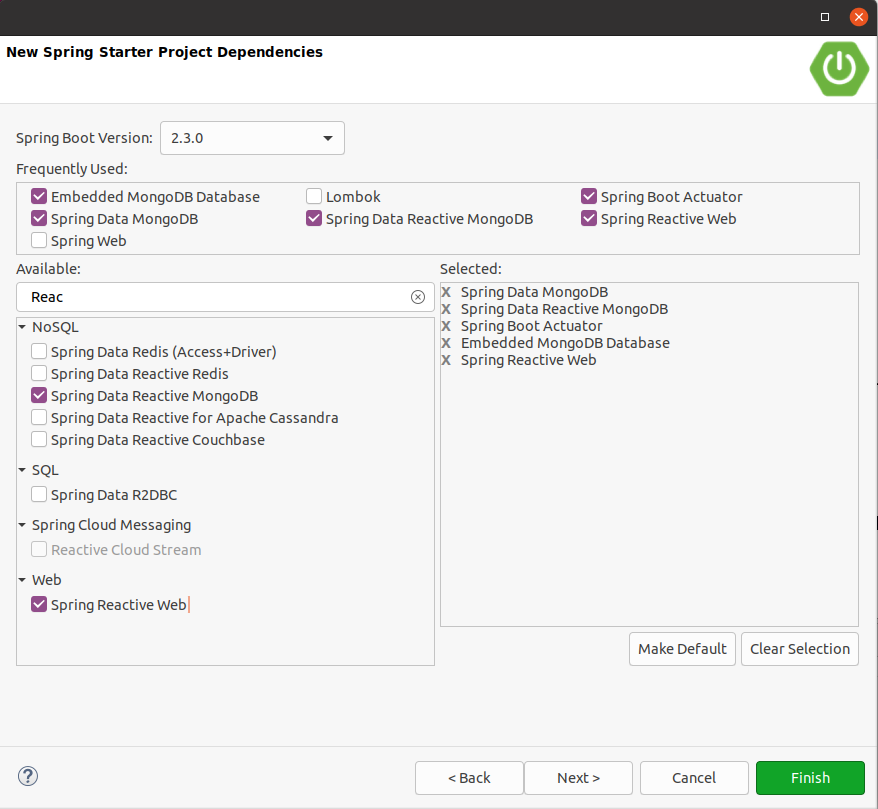Cancel the dialog

click(694, 778)
